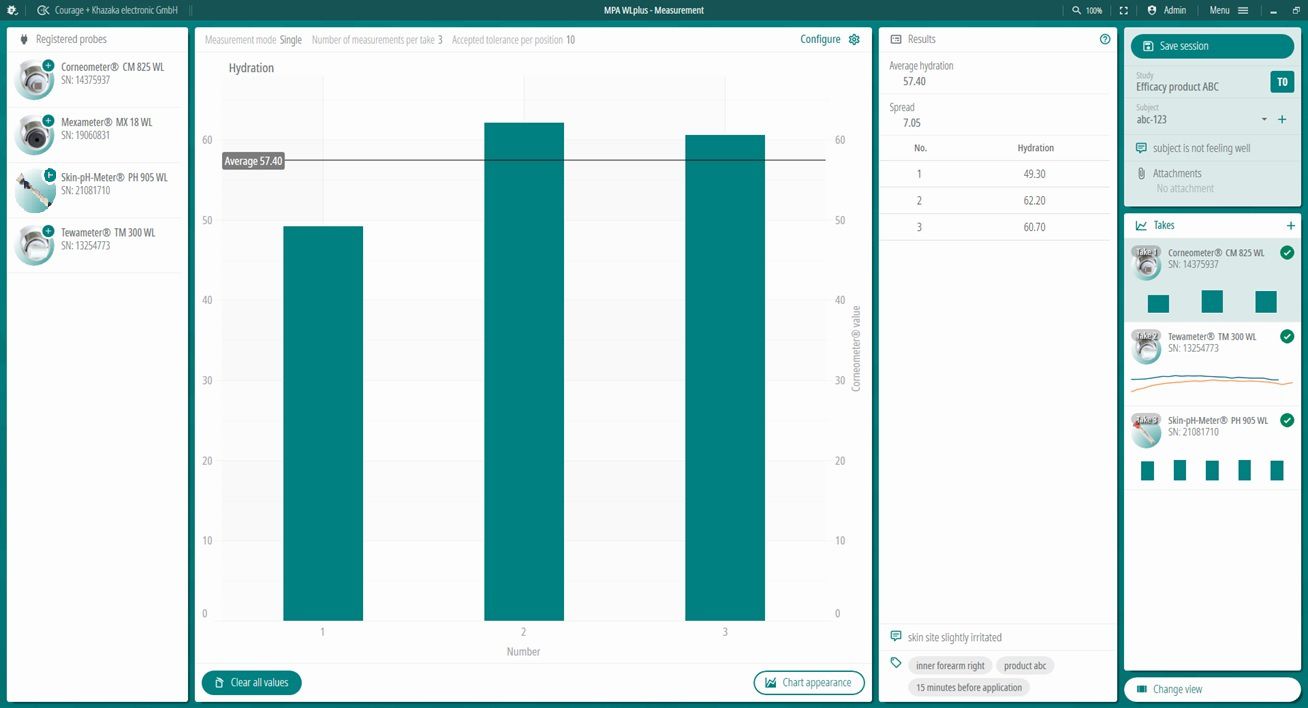Open the Admin user menu

click(1167, 10)
